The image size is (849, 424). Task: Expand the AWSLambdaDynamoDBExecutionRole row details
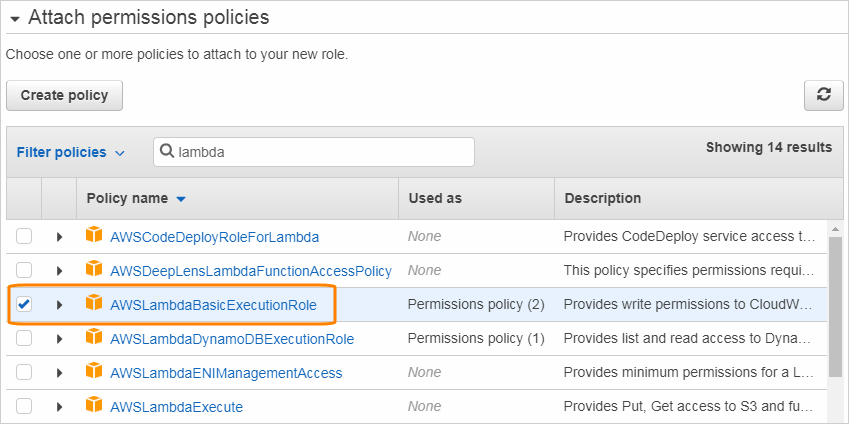tap(59, 338)
